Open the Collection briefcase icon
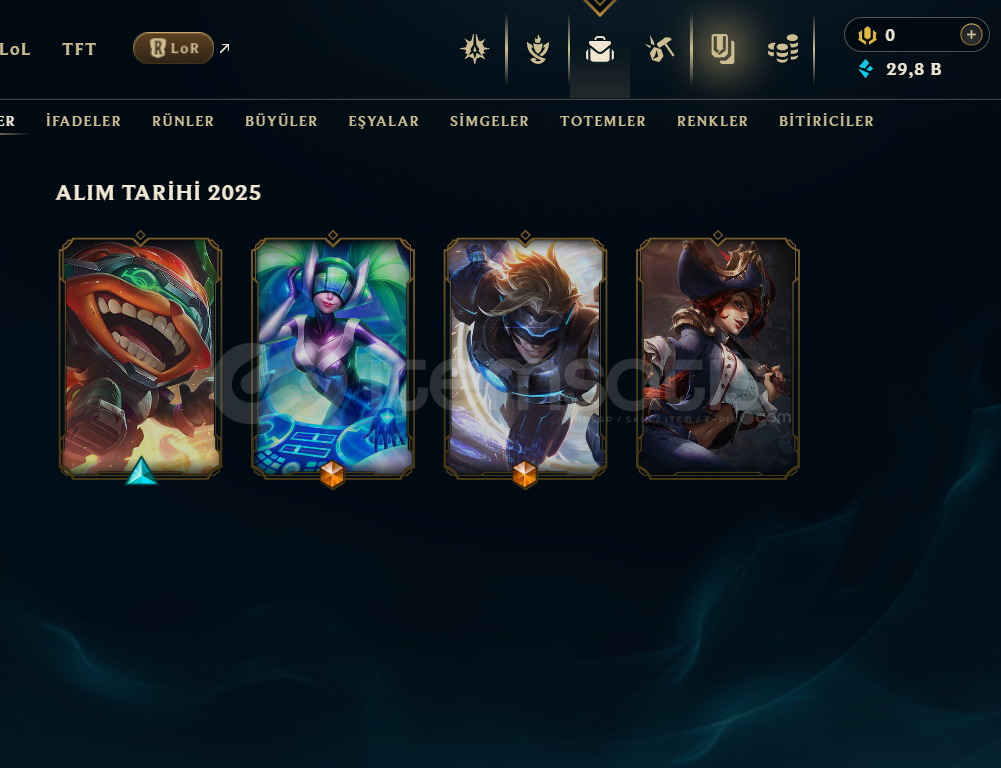This screenshot has height=768, width=1001. click(x=599, y=49)
